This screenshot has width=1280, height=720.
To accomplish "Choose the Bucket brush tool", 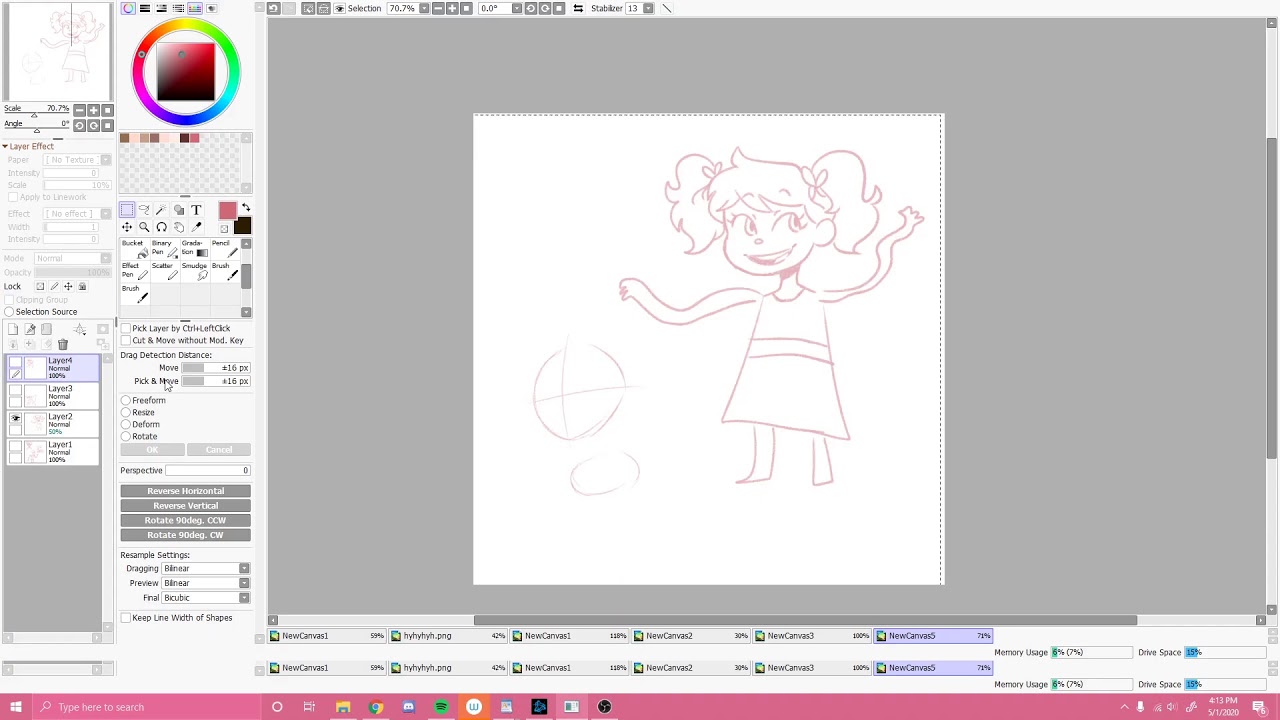I will tap(135, 248).
